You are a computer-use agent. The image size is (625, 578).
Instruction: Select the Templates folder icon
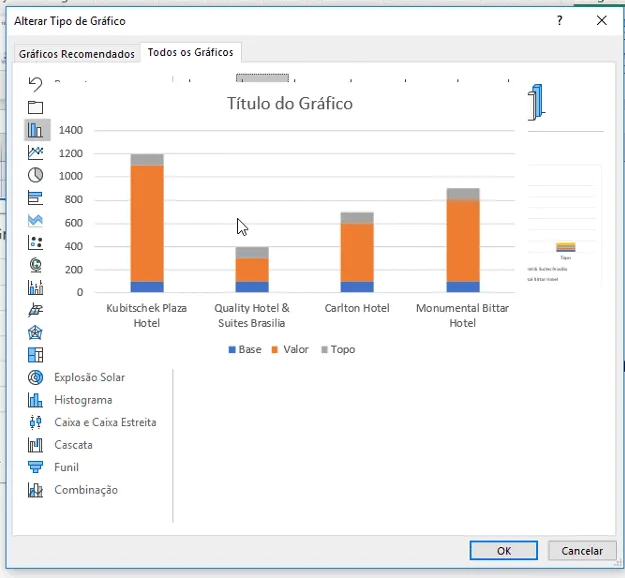(35, 107)
